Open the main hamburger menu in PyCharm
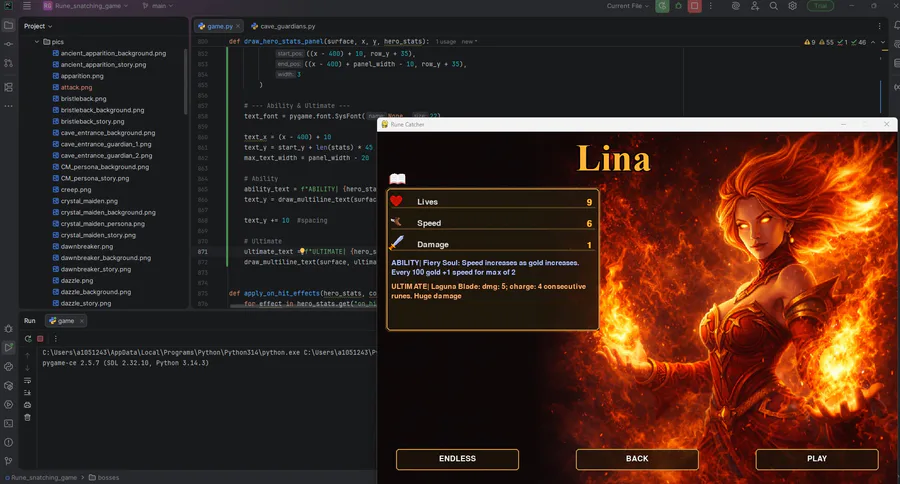Image resolution: width=900 pixels, height=484 pixels. coord(27,6)
